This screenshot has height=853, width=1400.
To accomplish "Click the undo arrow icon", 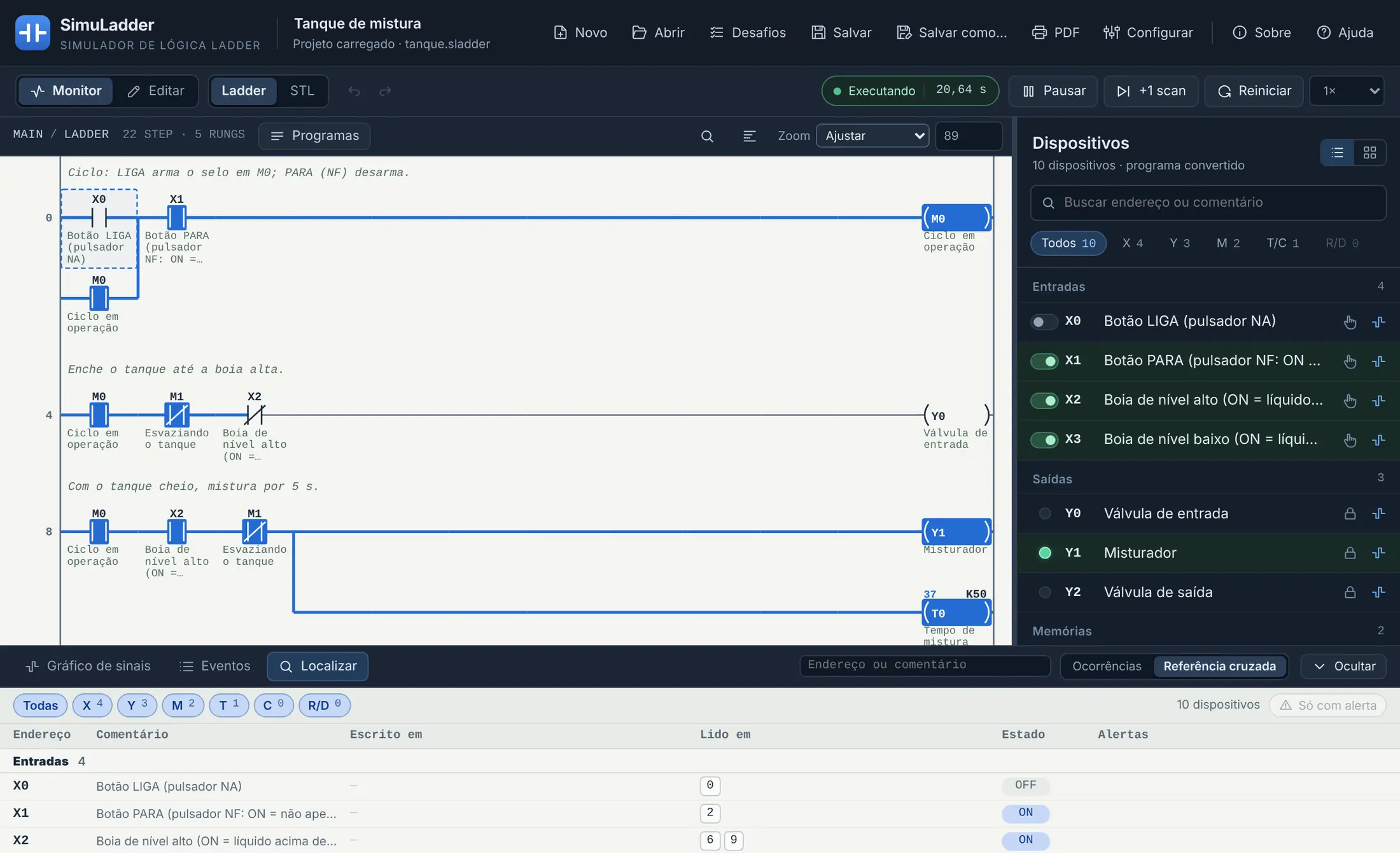I will click(354, 91).
